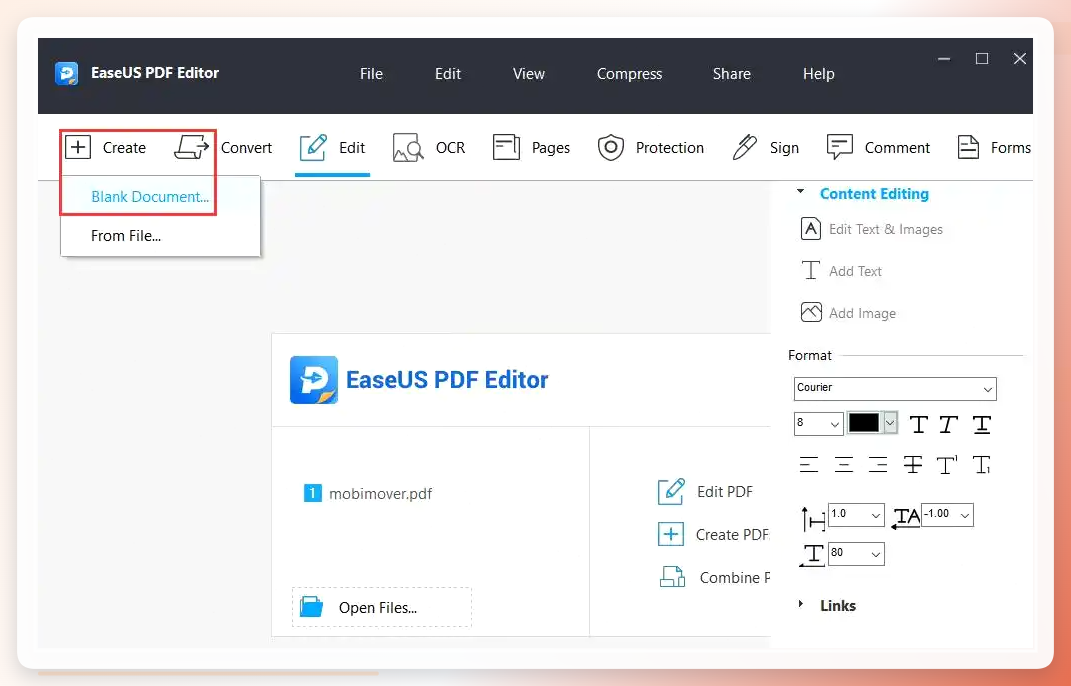The image size is (1071, 686).
Task: Click the Format section heading
Action: click(x=809, y=355)
